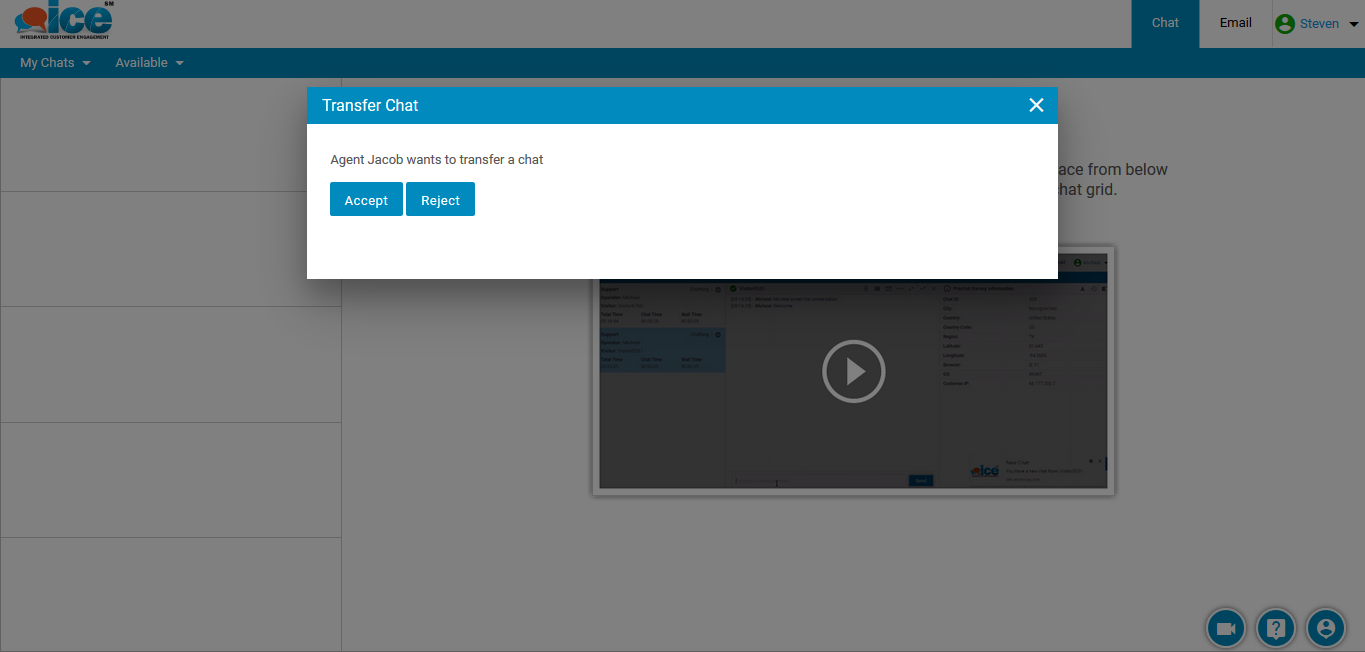
Task: Select the bottom empty chat slot
Action: coord(170,594)
